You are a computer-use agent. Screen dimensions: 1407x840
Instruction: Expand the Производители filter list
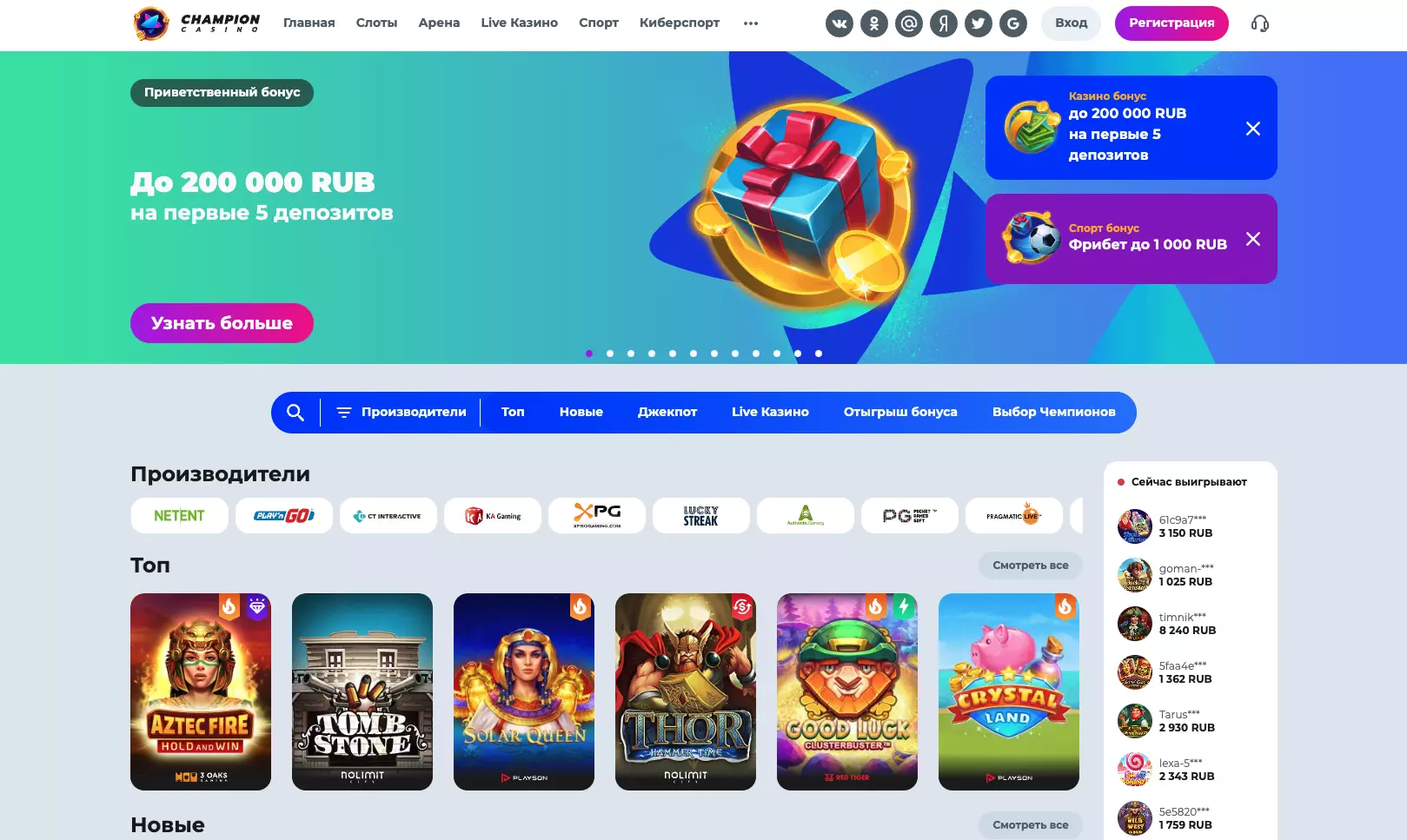tap(402, 412)
